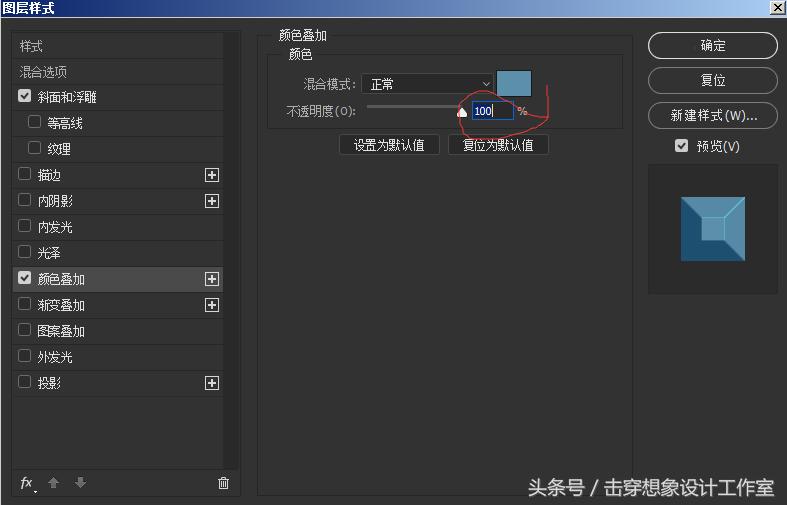Click the 复位 button
Screen dimensions: 787x505
(x=713, y=80)
